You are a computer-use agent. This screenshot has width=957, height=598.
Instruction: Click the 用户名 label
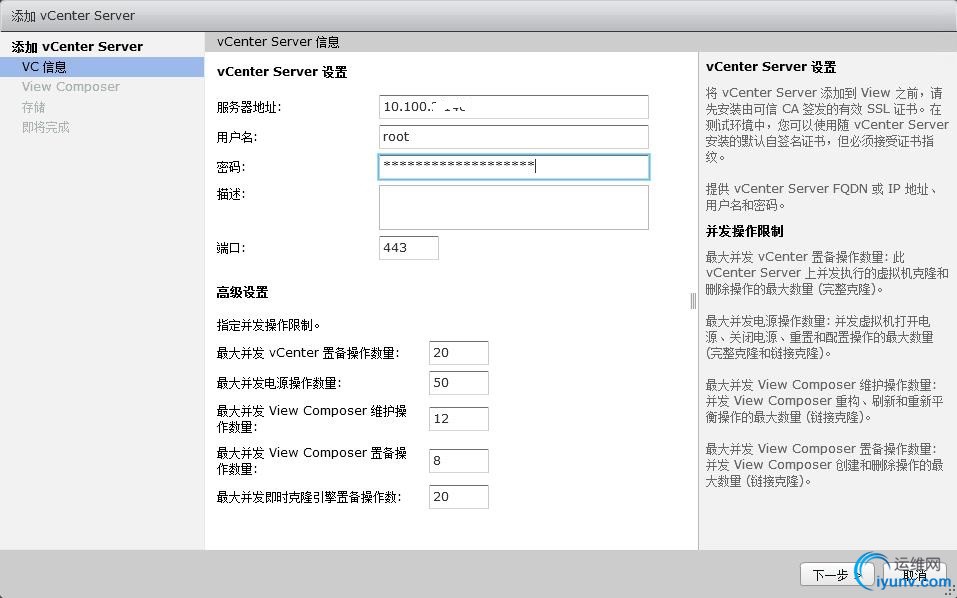(x=237, y=137)
